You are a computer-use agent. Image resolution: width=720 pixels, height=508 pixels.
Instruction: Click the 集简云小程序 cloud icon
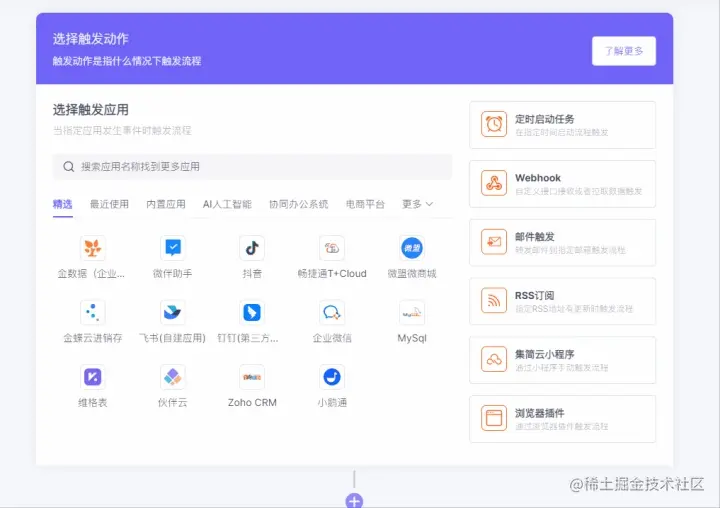(x=494, y=359)
